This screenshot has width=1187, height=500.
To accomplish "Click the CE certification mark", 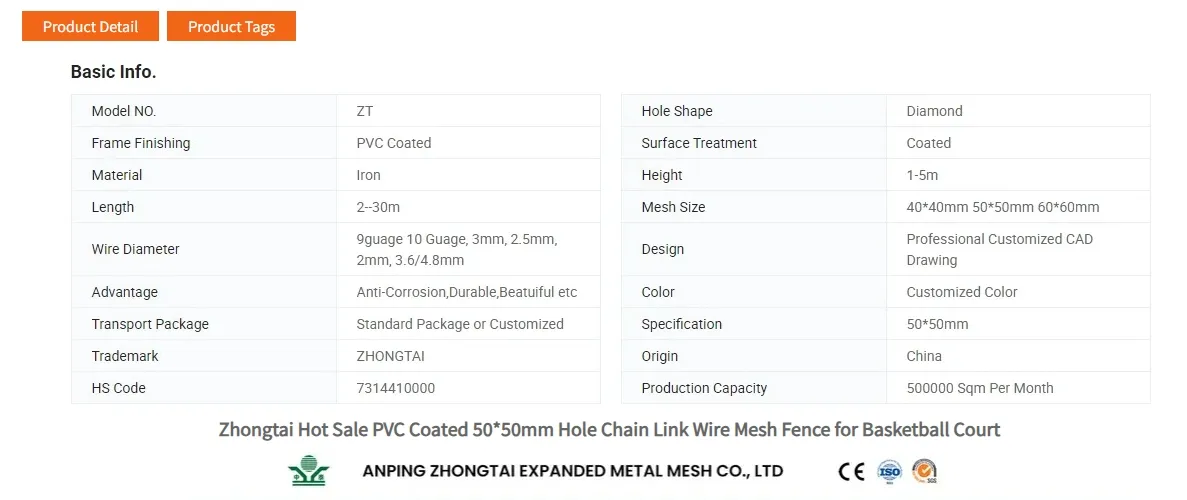I will tap(851, 471).
